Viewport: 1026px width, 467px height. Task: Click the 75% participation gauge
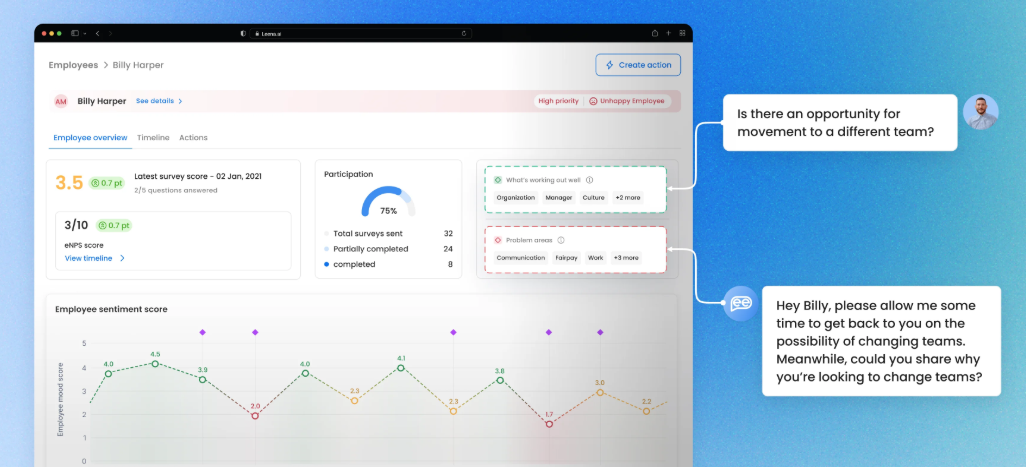389,202
